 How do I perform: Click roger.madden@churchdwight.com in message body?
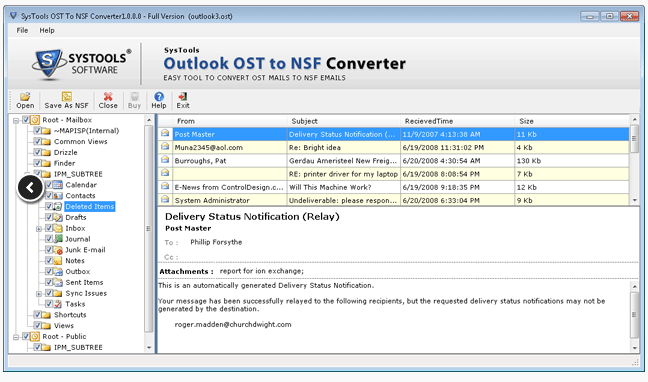point(233,325)
